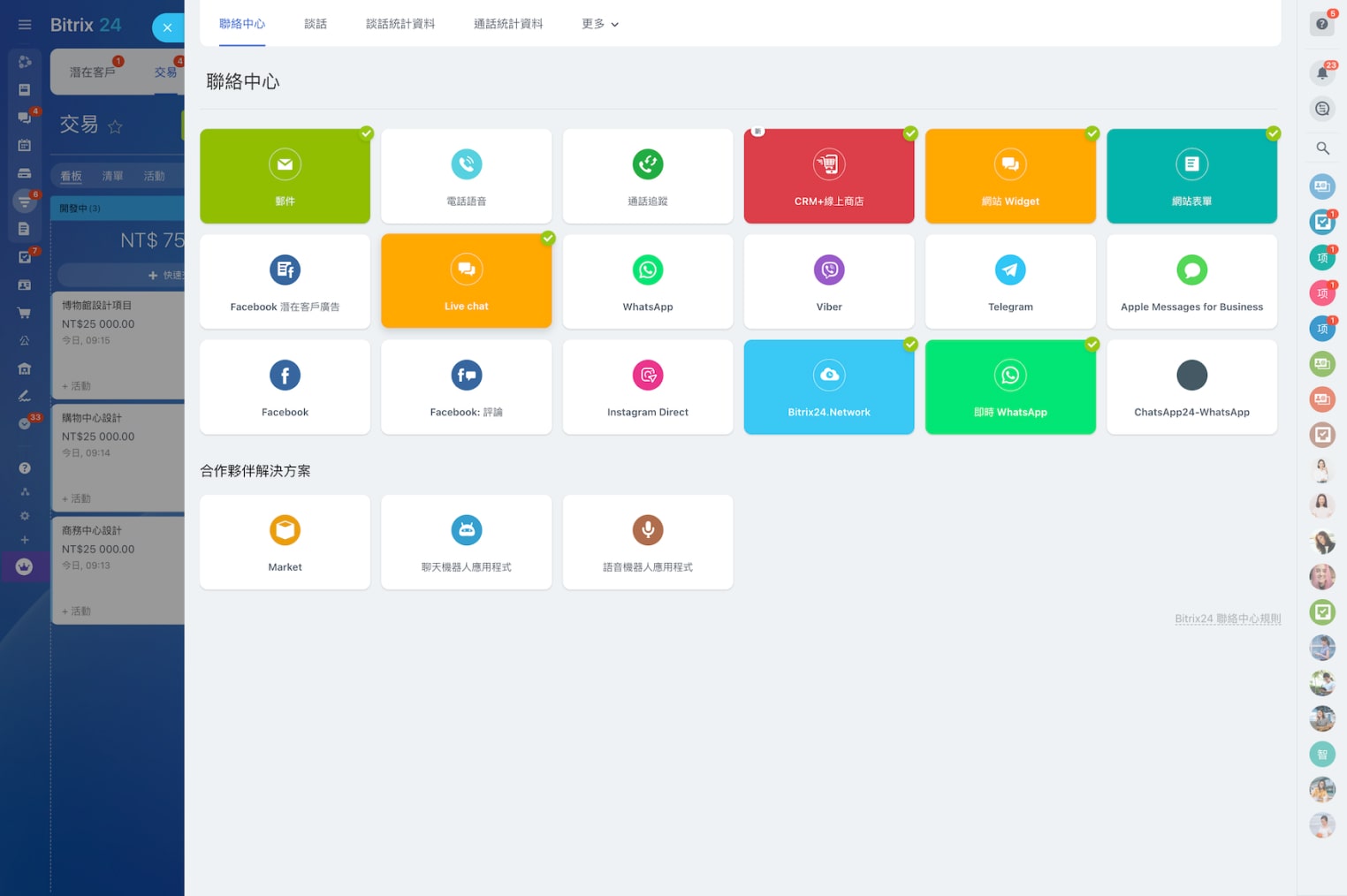The width and height of the screenshot is (1347, 896).
Task: Open the Bitrix24 聯絡中心規則 link
Action: [1227, 619]
